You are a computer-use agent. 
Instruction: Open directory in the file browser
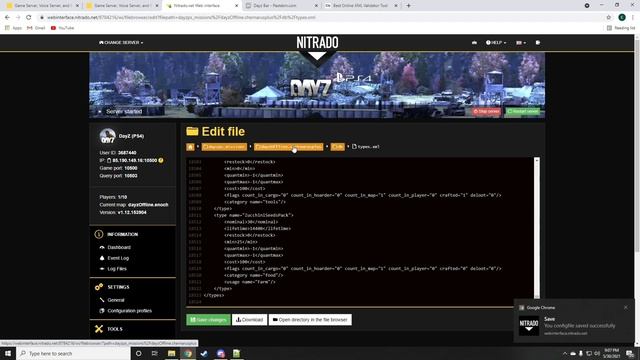click(x=310, y=320)
